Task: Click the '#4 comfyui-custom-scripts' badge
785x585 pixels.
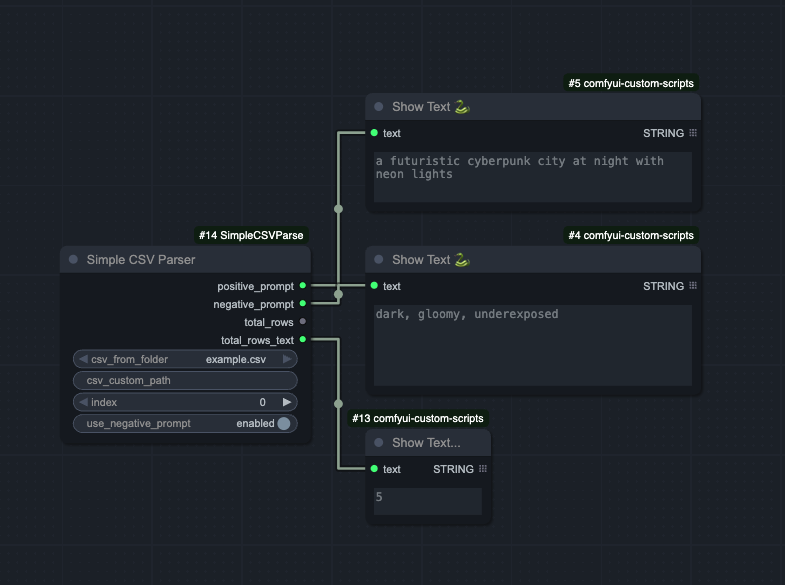Action: tap(631, 235)
